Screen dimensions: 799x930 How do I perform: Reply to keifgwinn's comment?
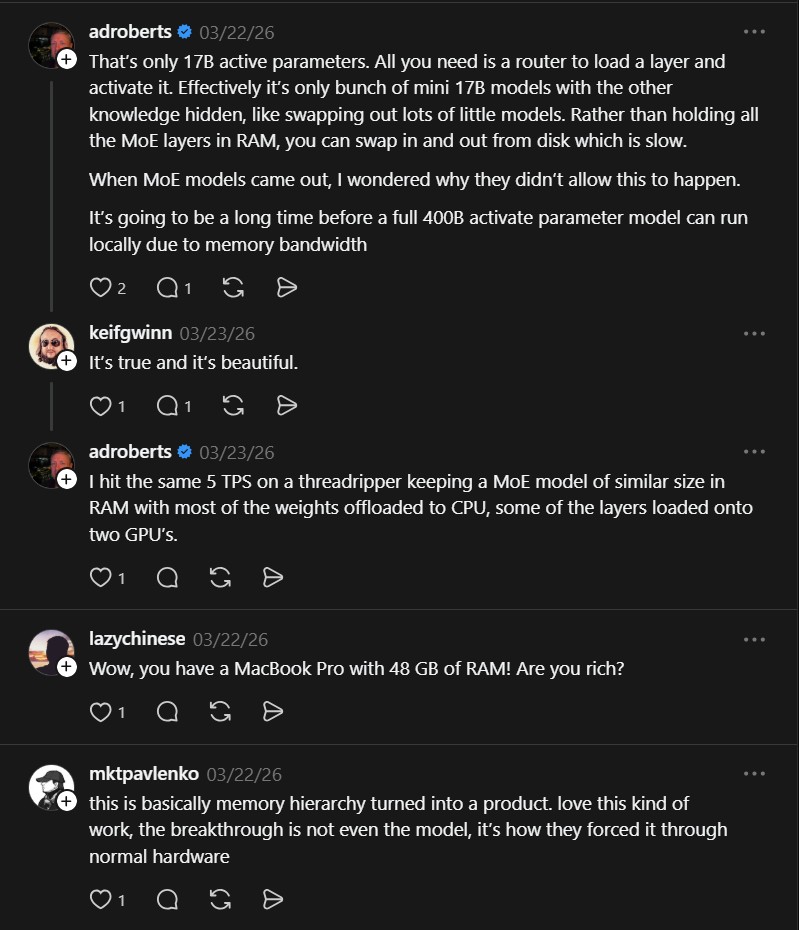[167, 406]
